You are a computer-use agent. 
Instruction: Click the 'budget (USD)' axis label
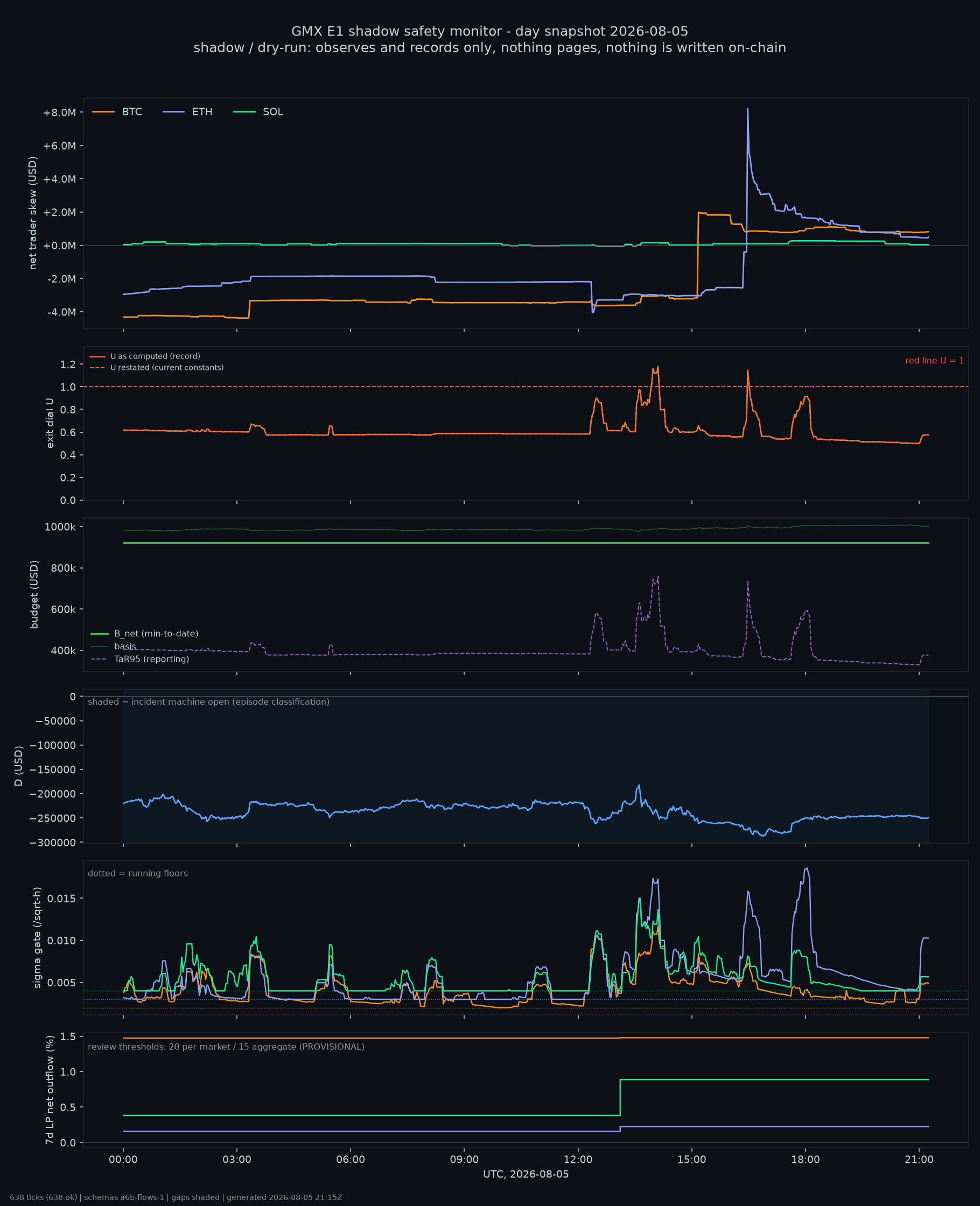[34, 594]
